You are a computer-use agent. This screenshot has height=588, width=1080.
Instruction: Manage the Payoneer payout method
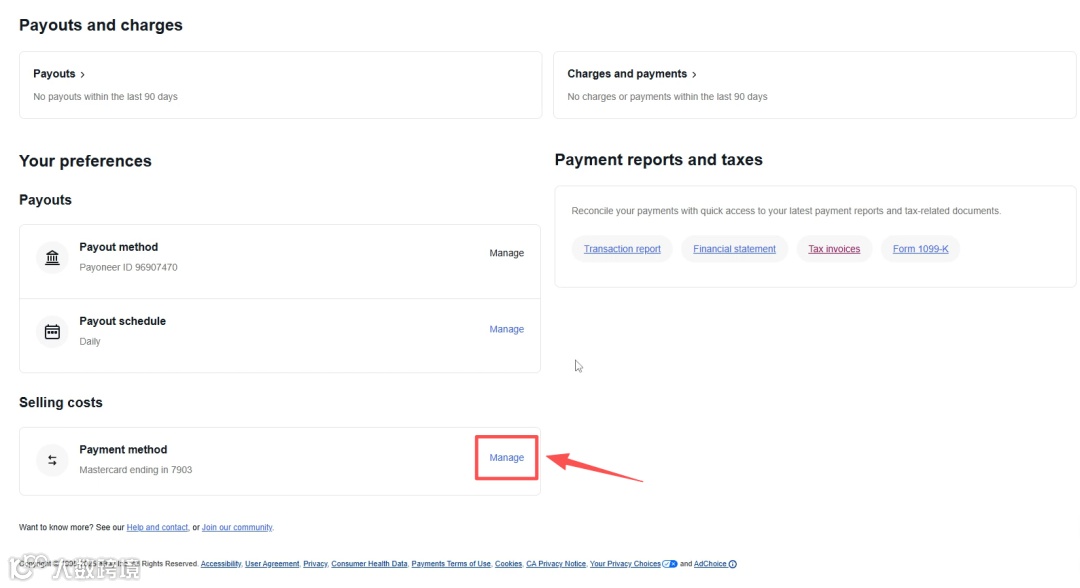coord(506,253)
